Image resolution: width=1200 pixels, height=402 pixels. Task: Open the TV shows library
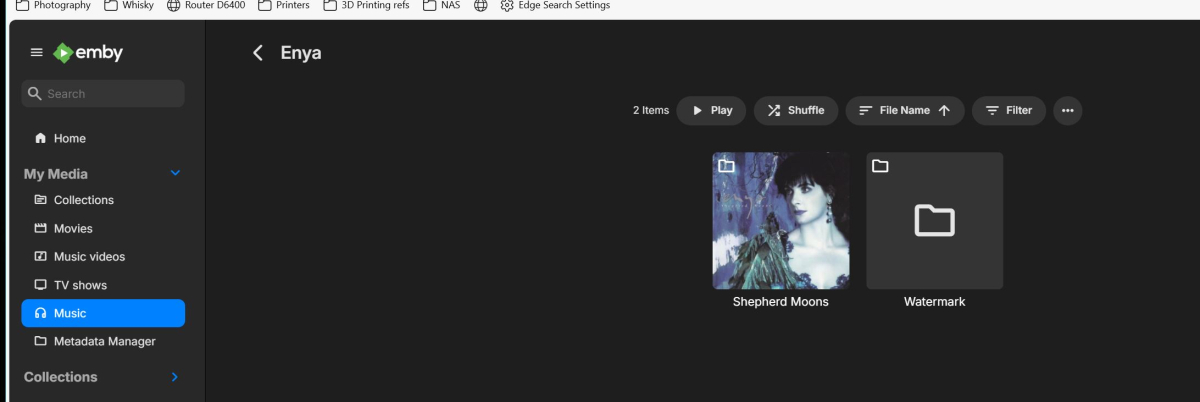pos(103,285)
